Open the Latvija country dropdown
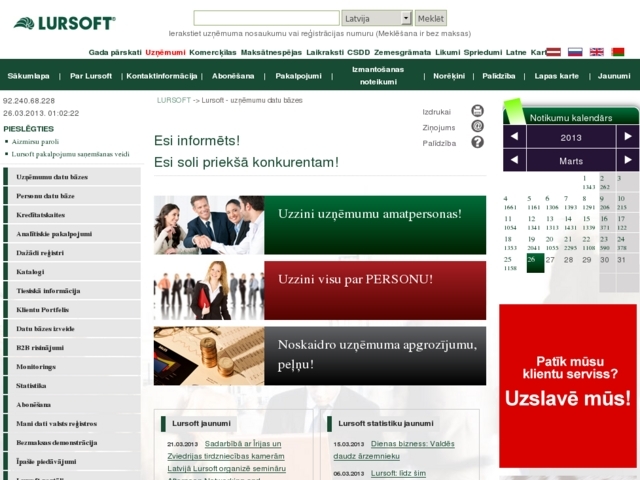The width and height of the screenshot is (640, 480). point(377,18)
